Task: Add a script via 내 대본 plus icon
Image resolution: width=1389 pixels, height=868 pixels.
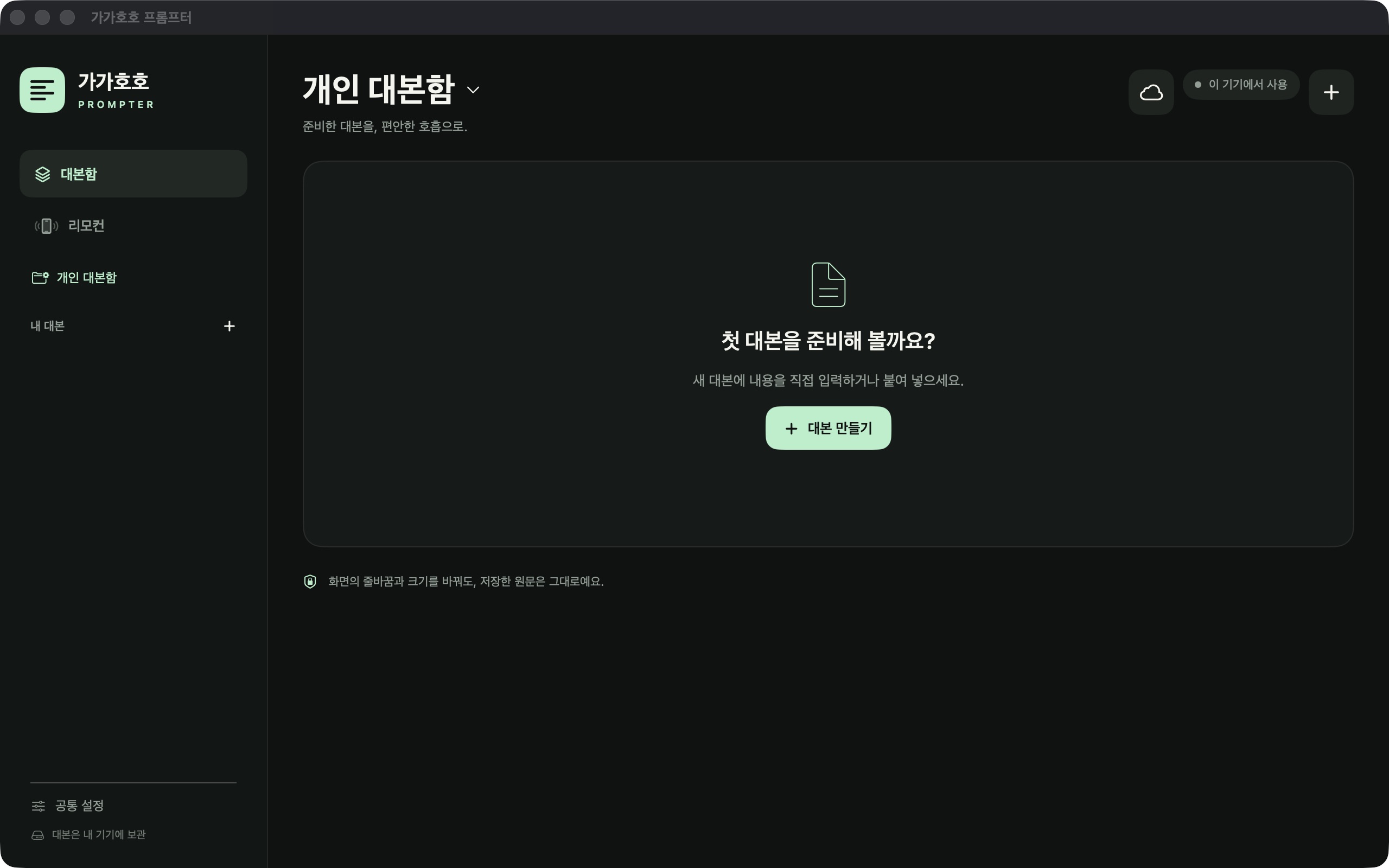Action: click(229, 326)
